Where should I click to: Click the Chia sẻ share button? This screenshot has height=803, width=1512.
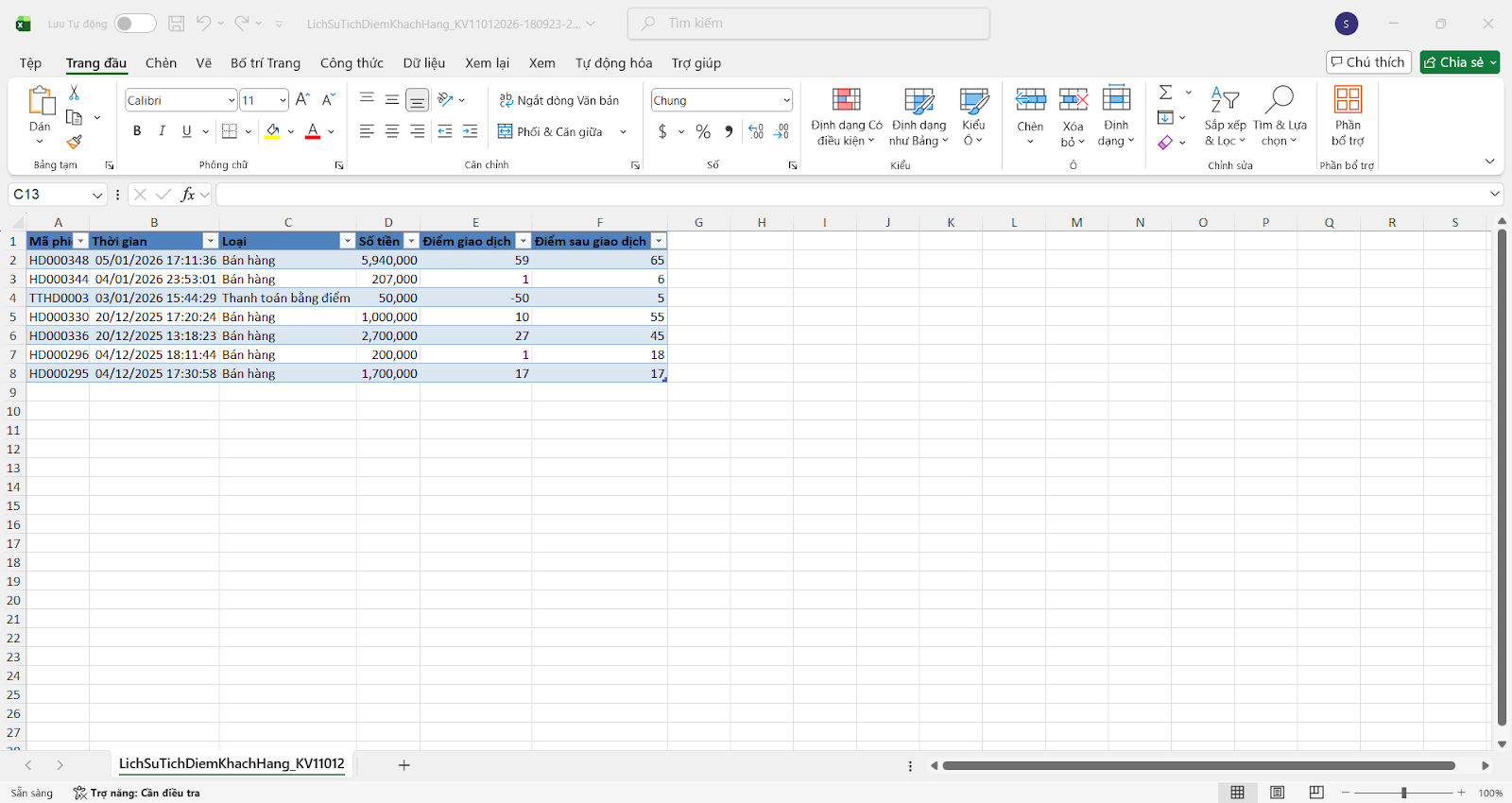(x=1459, y=62)
